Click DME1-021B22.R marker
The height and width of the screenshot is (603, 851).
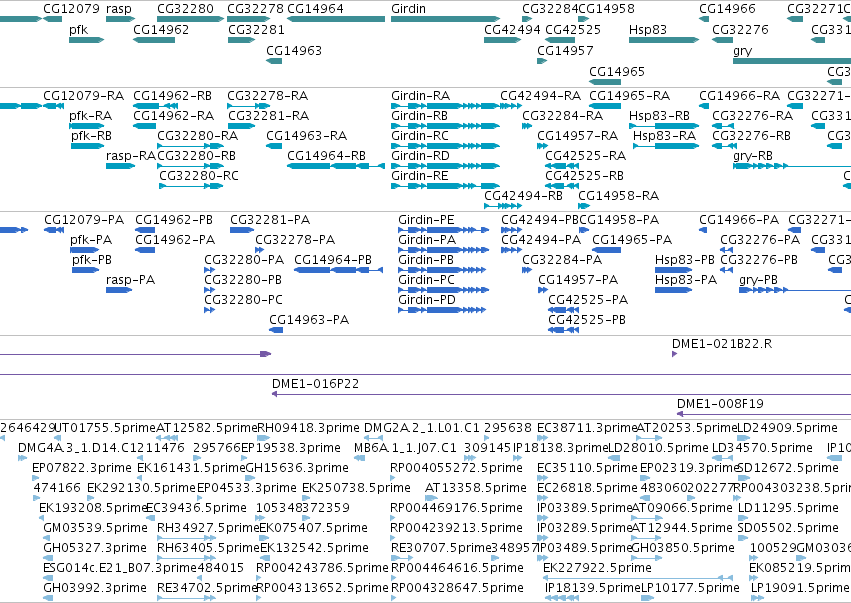tap(675, 354)
